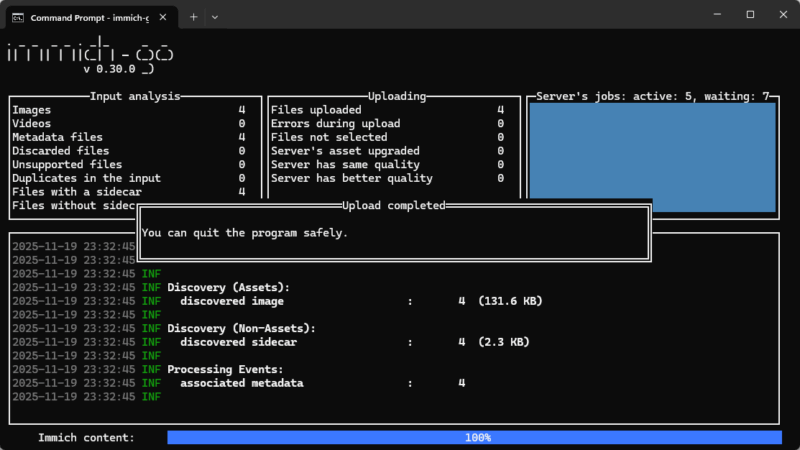Screen dimensions: 800x450
Task: Click the Files uploaded row
Action: pos(387,110)
